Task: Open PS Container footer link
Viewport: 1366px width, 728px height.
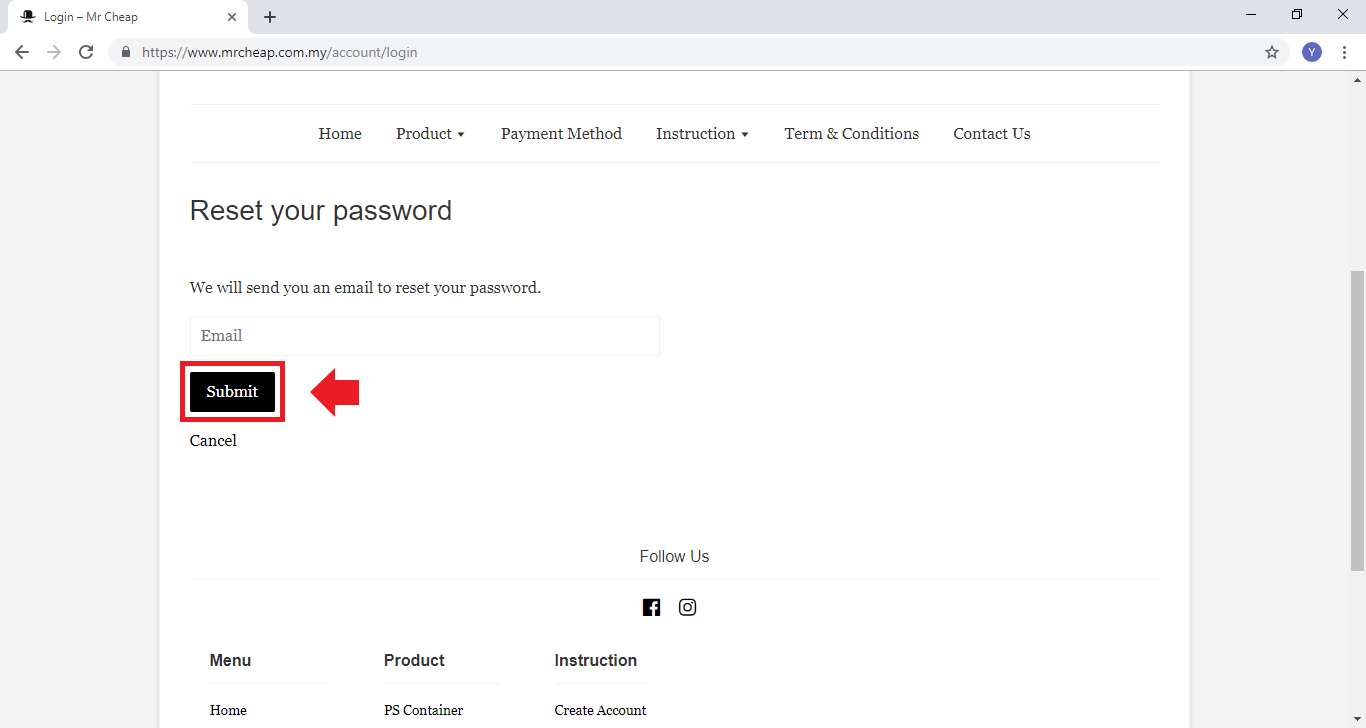Action: 423,710
